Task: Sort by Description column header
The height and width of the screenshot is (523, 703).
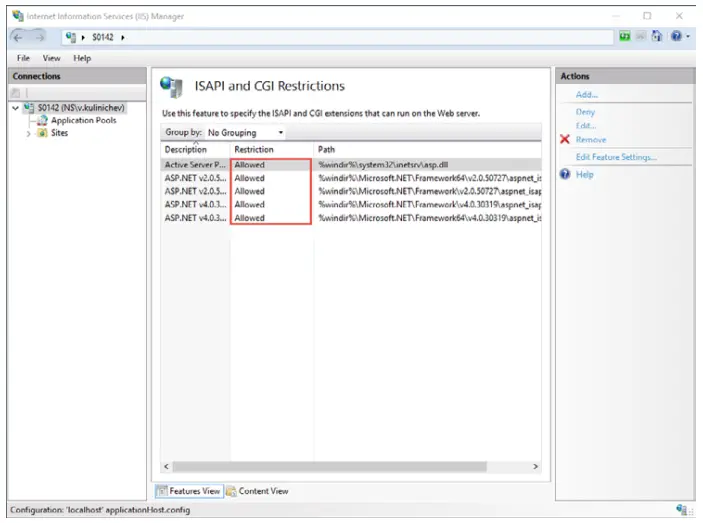Action: 195,149
